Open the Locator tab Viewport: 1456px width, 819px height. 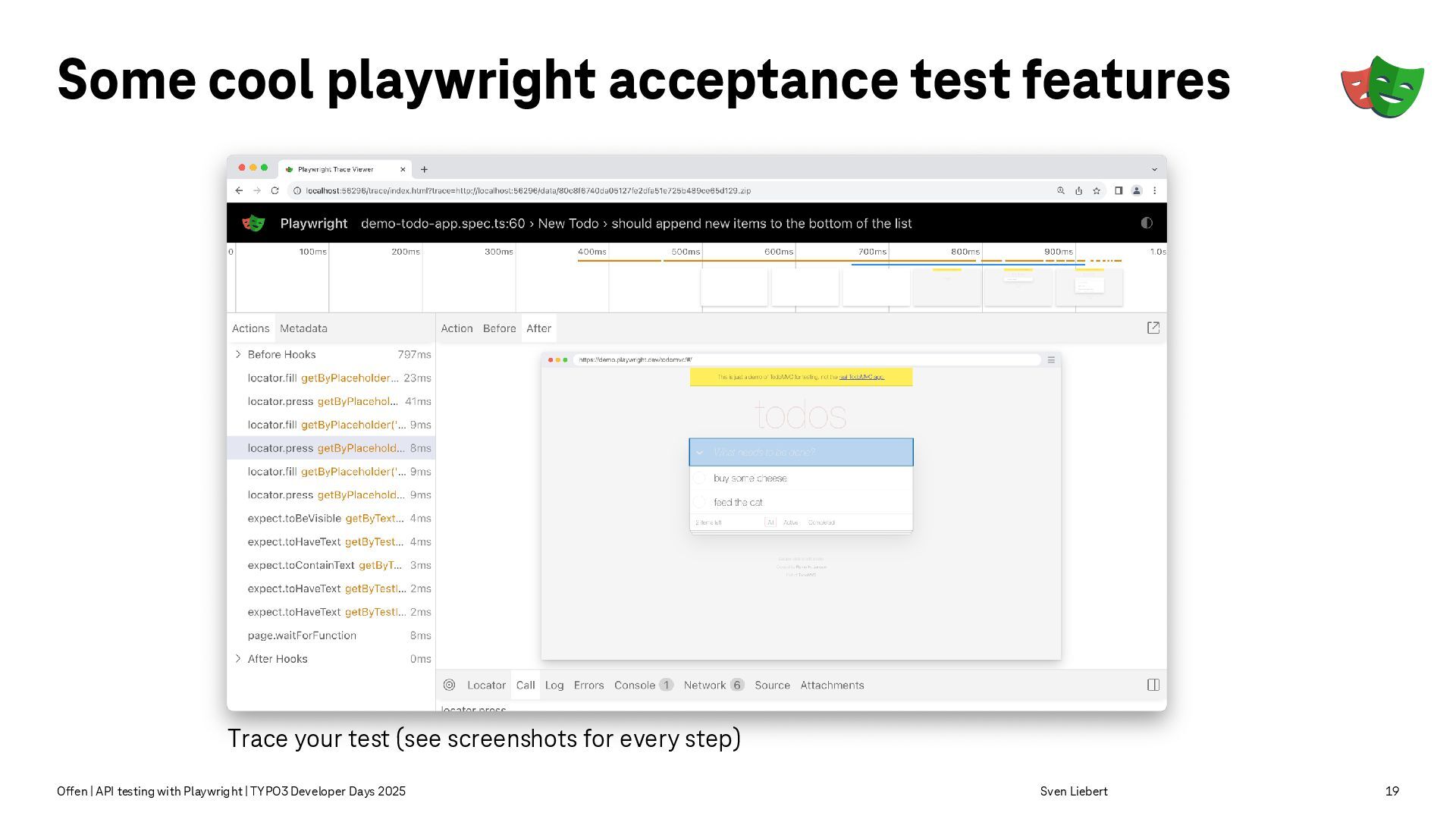[x=486, y=685]
